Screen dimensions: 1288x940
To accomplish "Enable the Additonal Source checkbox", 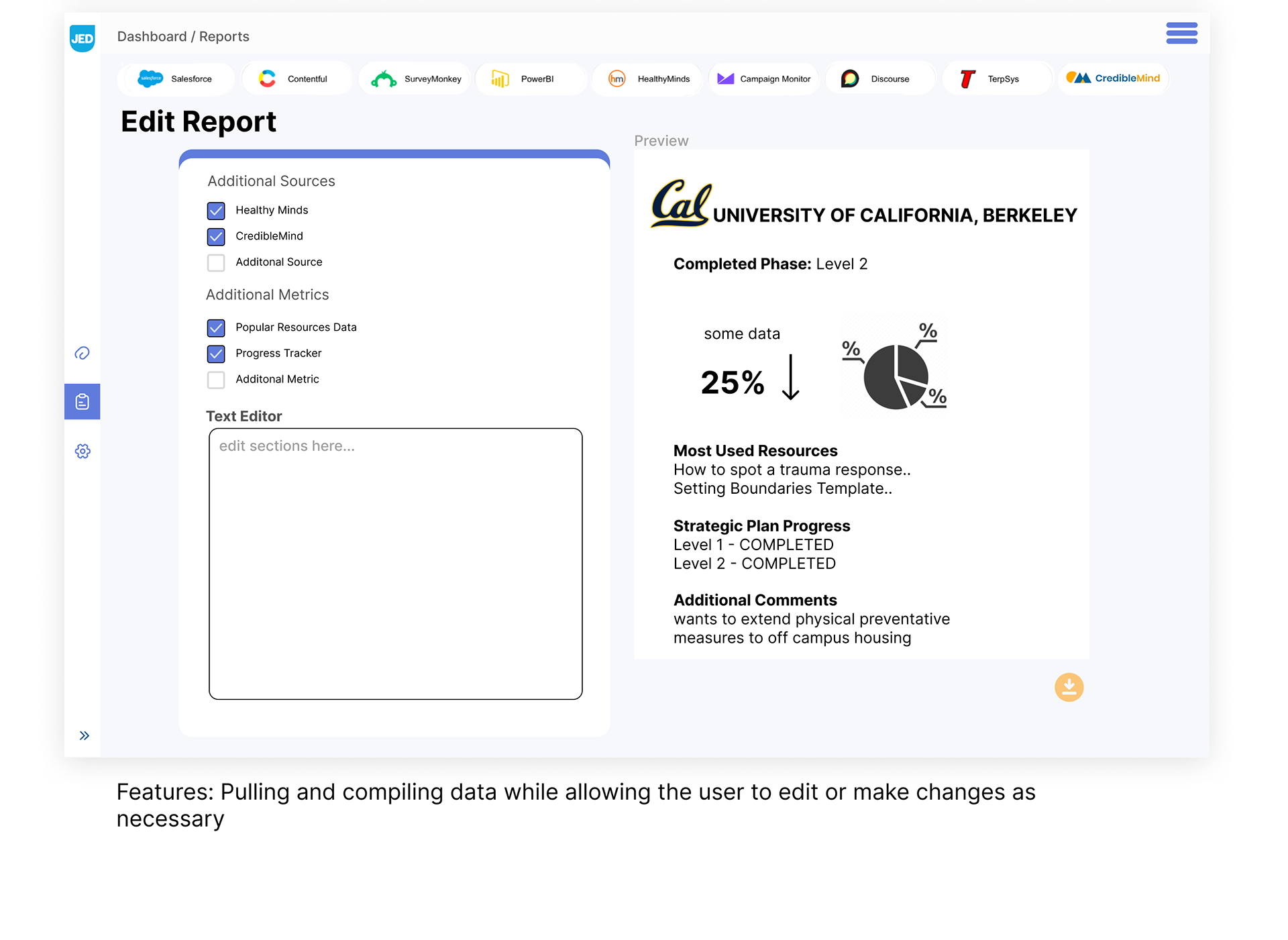I will coord(216,262).
